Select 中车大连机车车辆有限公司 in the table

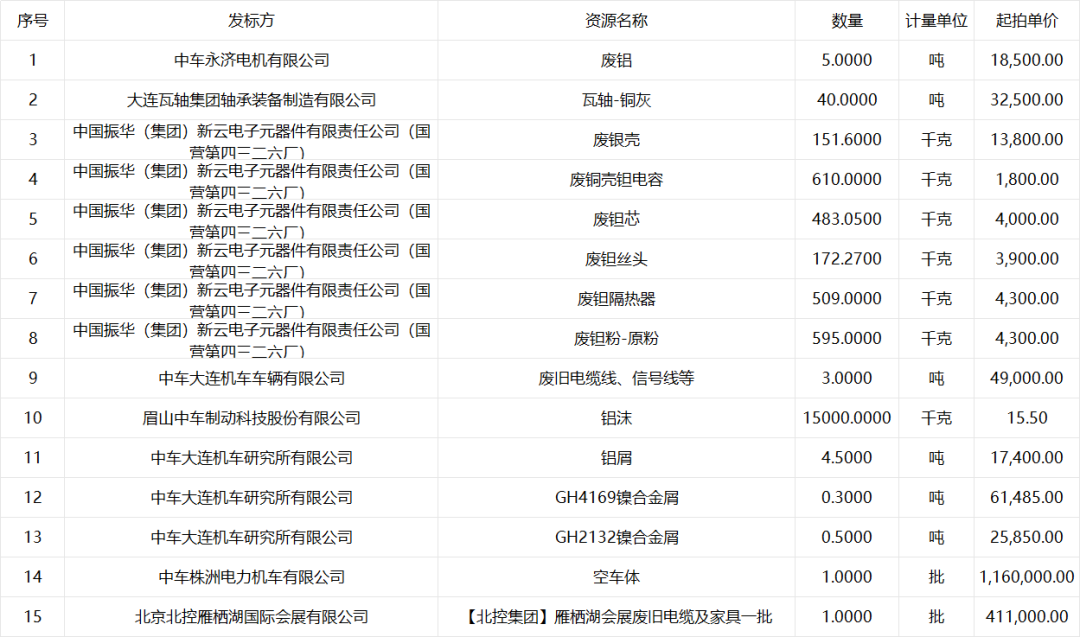tap(251, 379)
